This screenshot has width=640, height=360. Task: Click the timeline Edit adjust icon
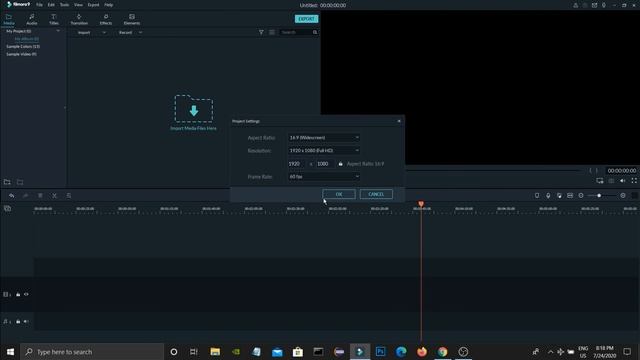69,196
